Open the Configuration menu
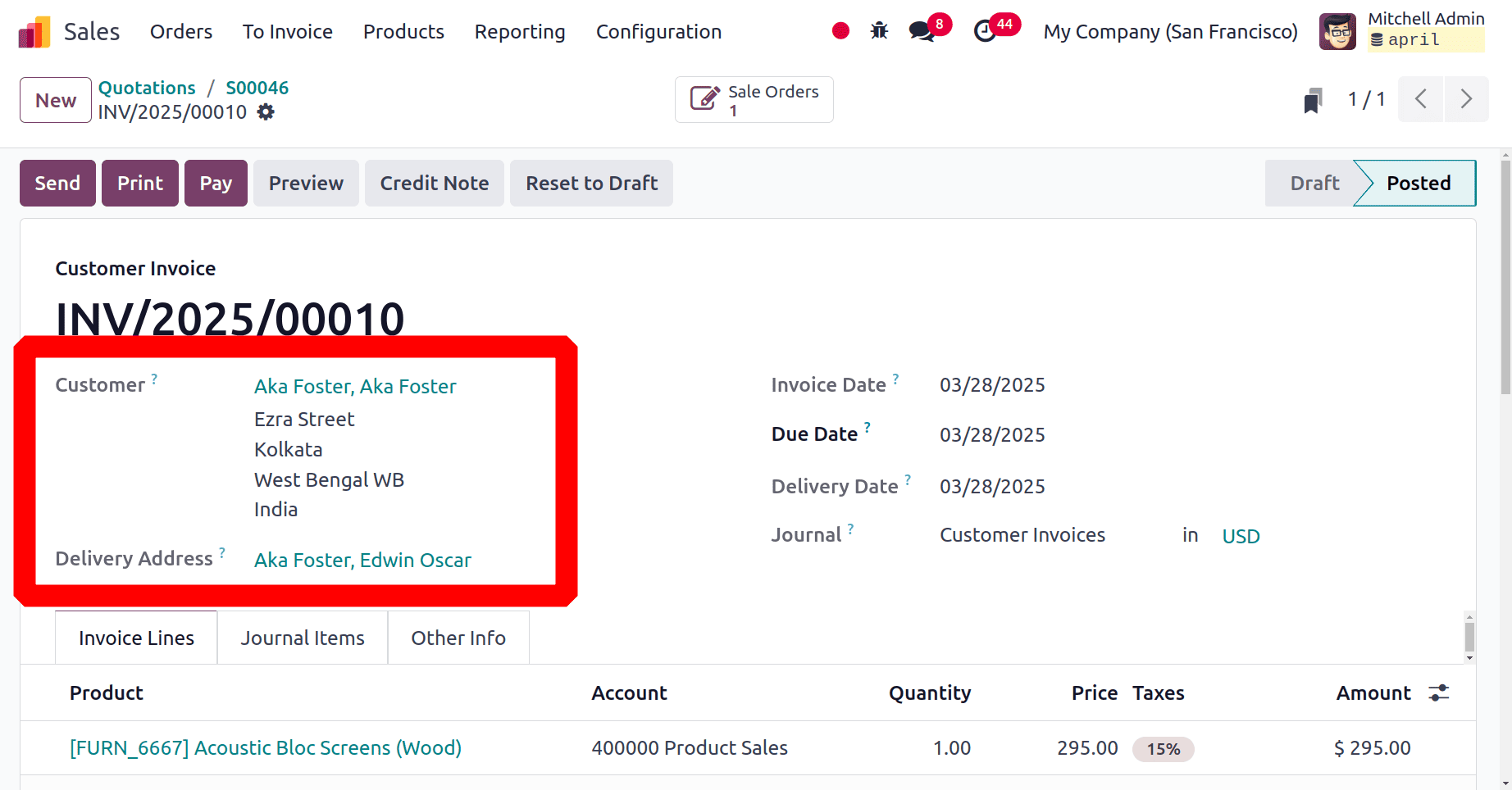 [658, 32]
